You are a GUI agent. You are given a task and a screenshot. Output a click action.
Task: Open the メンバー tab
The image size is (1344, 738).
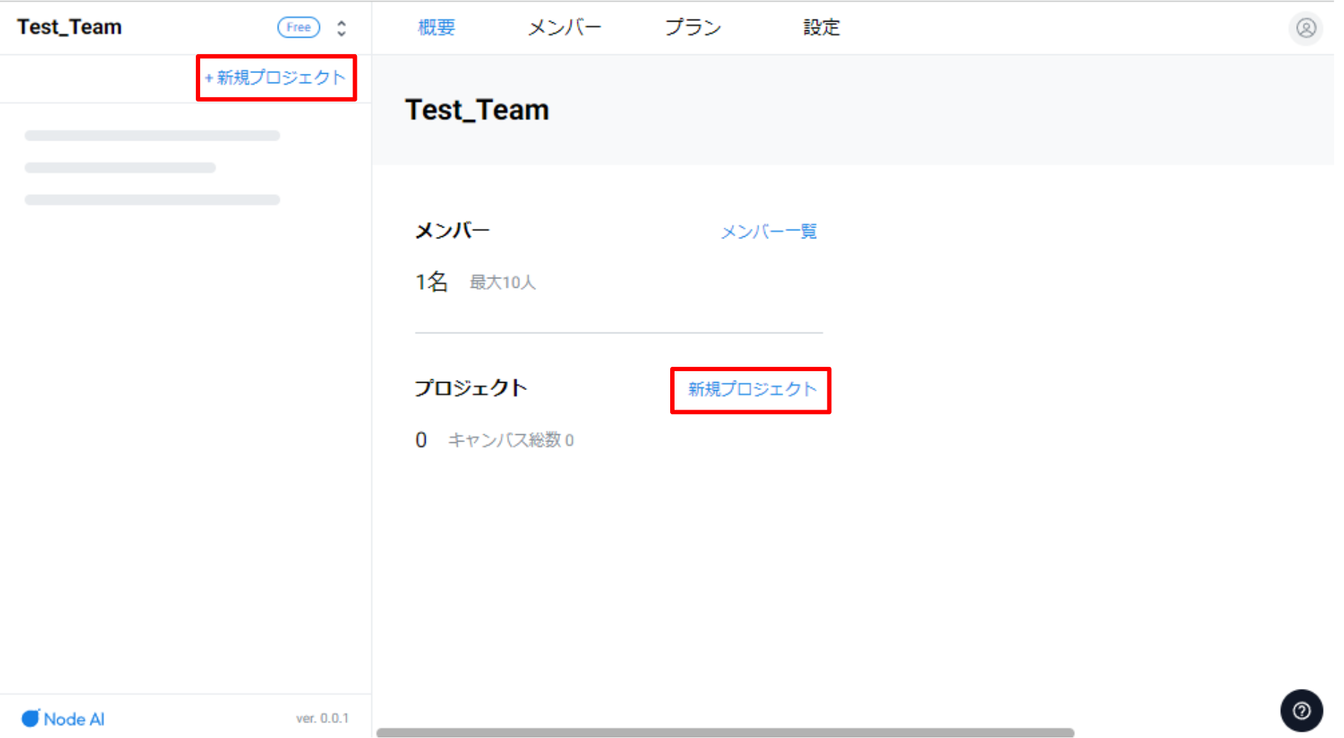tap(565, 28)
